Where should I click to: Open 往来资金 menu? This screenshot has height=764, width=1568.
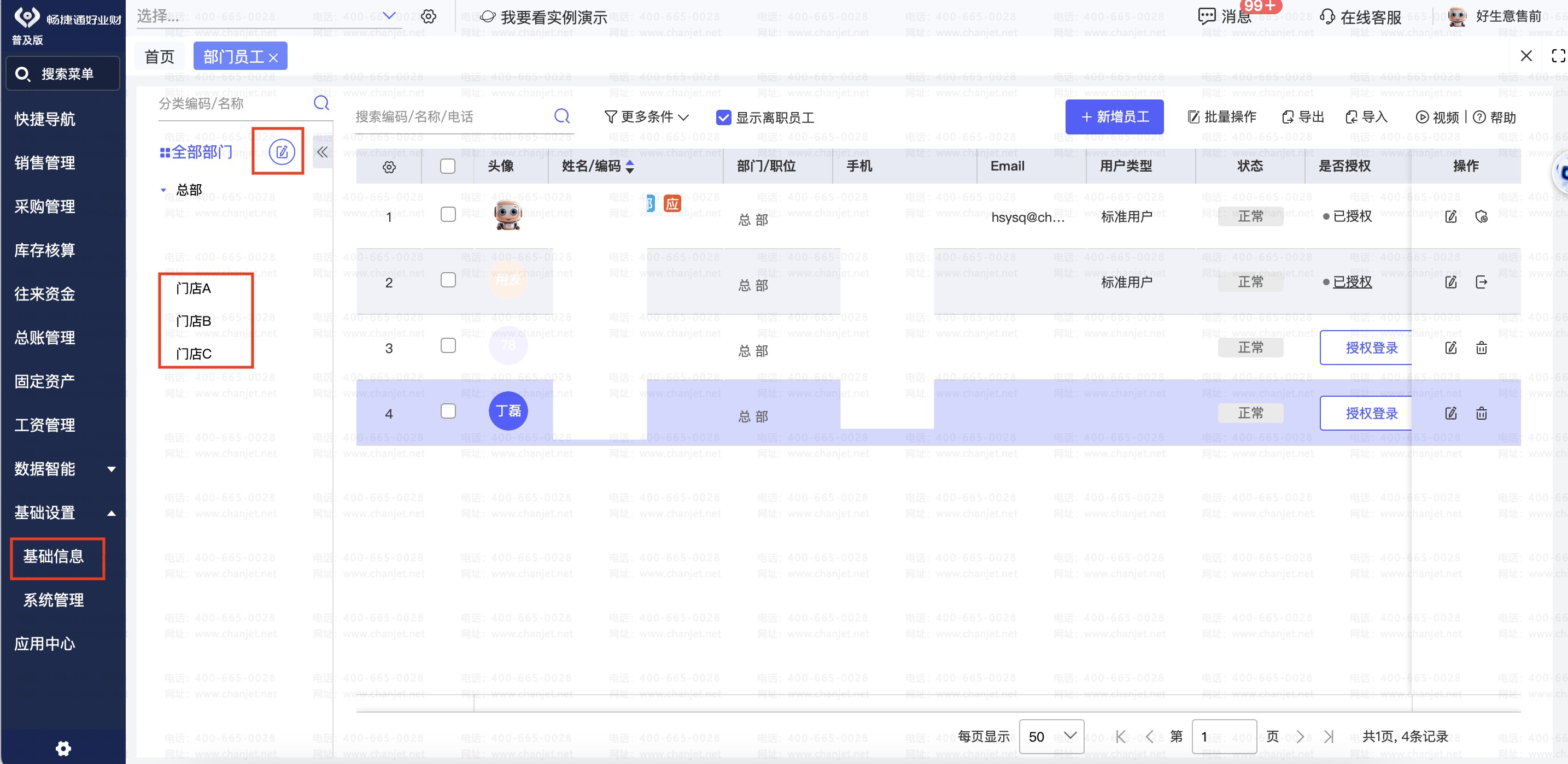click(45, 295)
